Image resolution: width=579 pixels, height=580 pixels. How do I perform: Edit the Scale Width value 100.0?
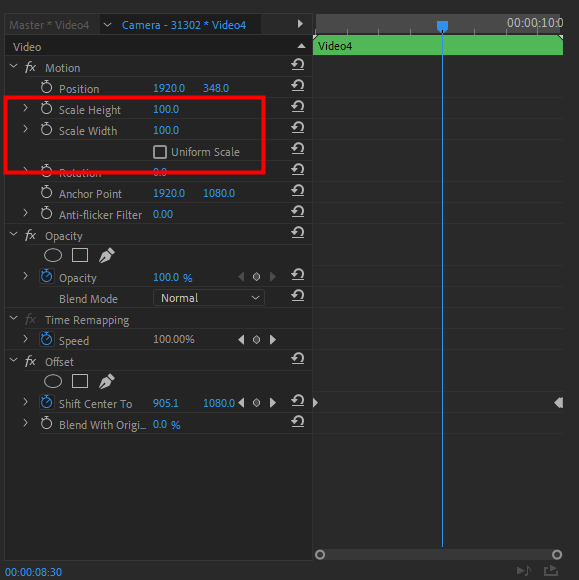(166, 130)
